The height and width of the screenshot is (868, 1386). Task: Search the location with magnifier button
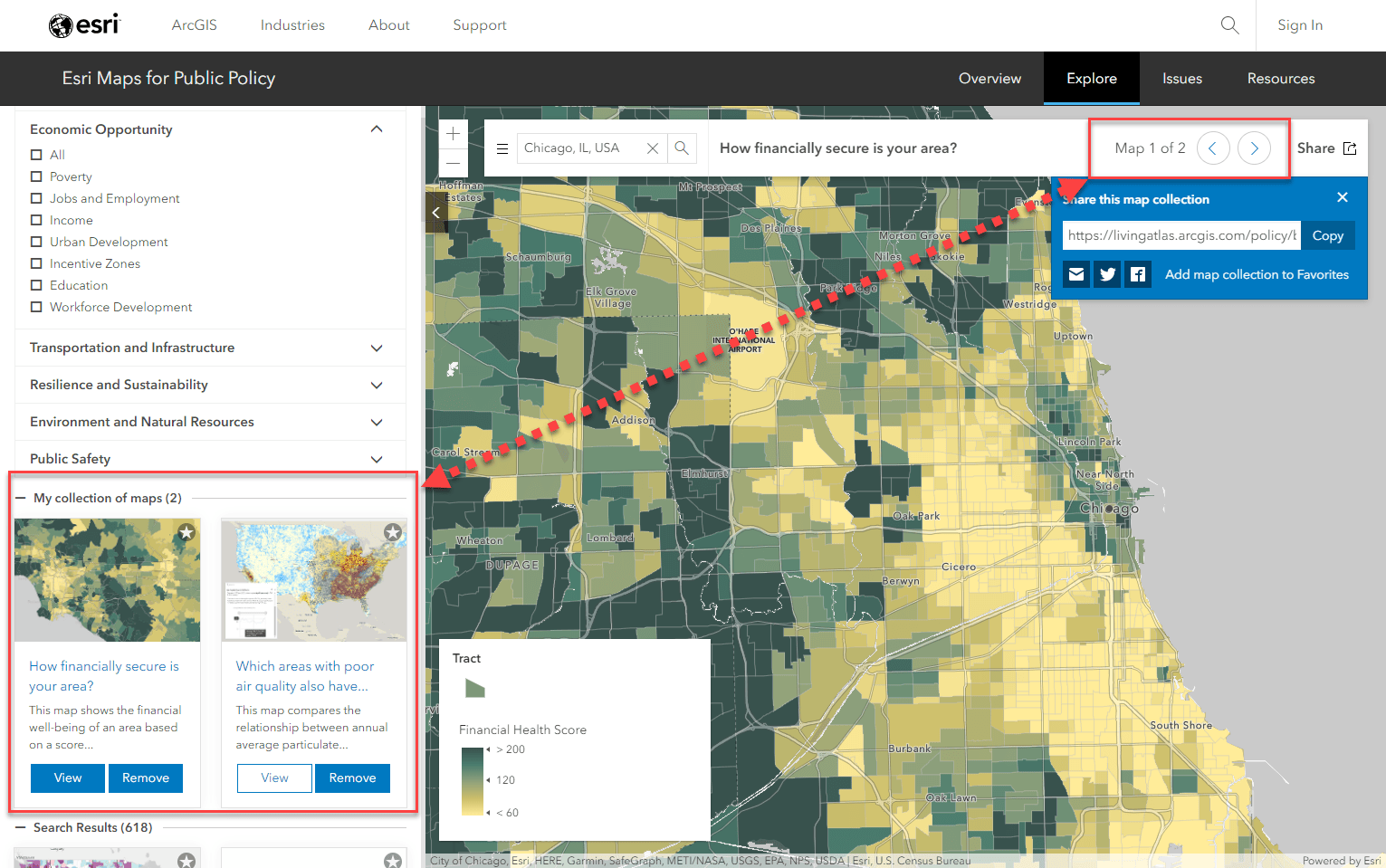[682, 148]
